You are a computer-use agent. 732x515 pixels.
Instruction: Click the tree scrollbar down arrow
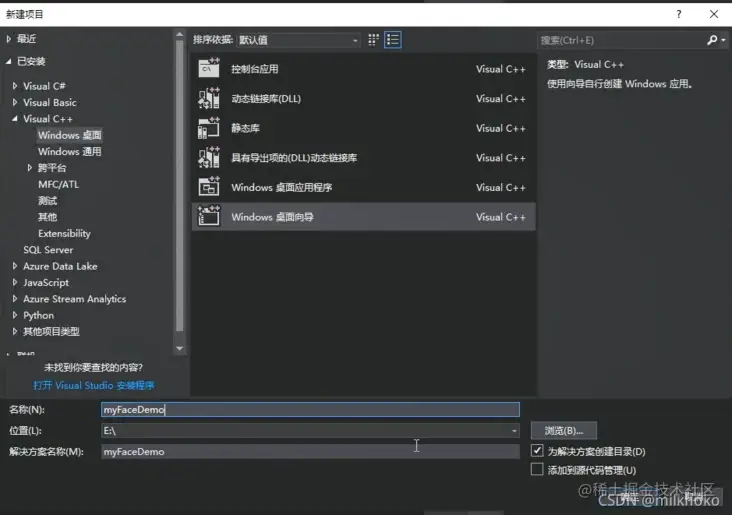click(180, 349)
